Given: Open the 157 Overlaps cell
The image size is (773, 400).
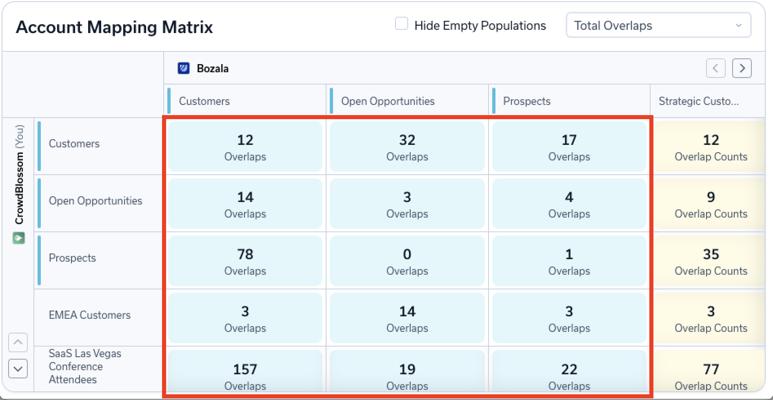Looking at the screenshot, I should click(245, 375).
